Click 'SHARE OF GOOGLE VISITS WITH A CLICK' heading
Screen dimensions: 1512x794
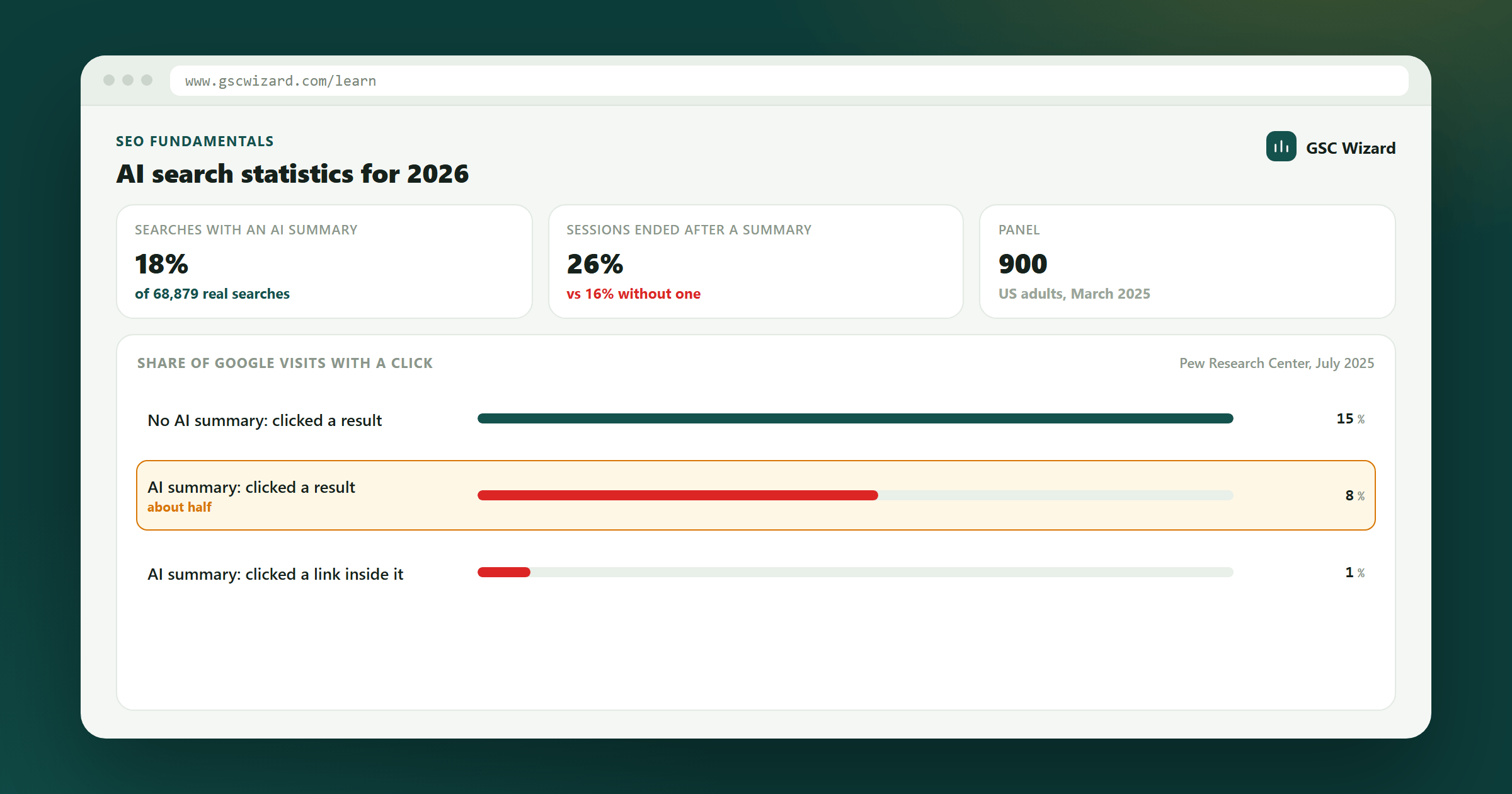point(285,363)
